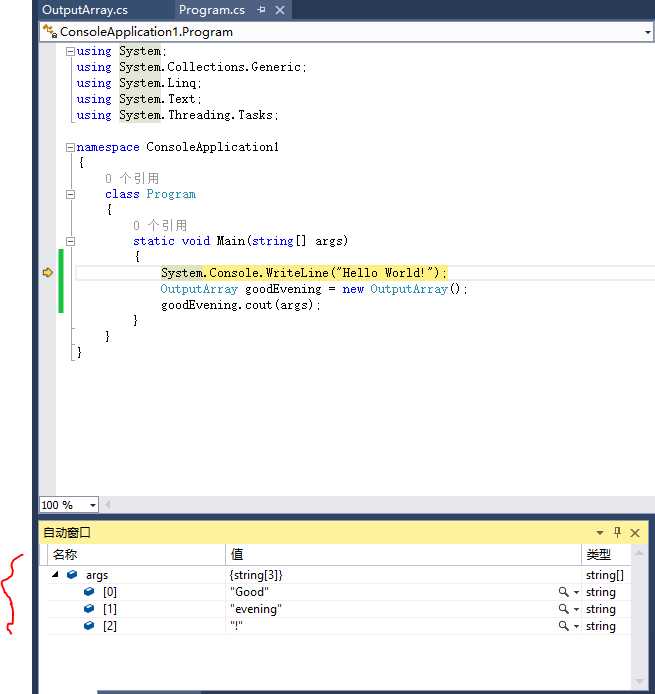
Task: Collapse the namespace ConsoleApplication1 block
Action: click(70, 147)
